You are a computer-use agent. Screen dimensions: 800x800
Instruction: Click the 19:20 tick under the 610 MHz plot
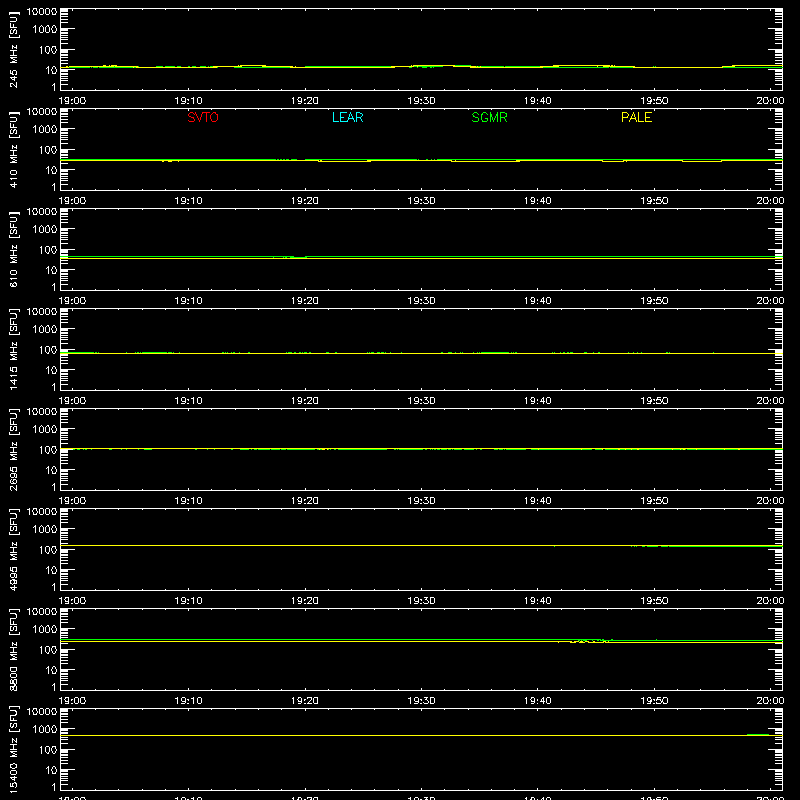(x=305, y=301)
